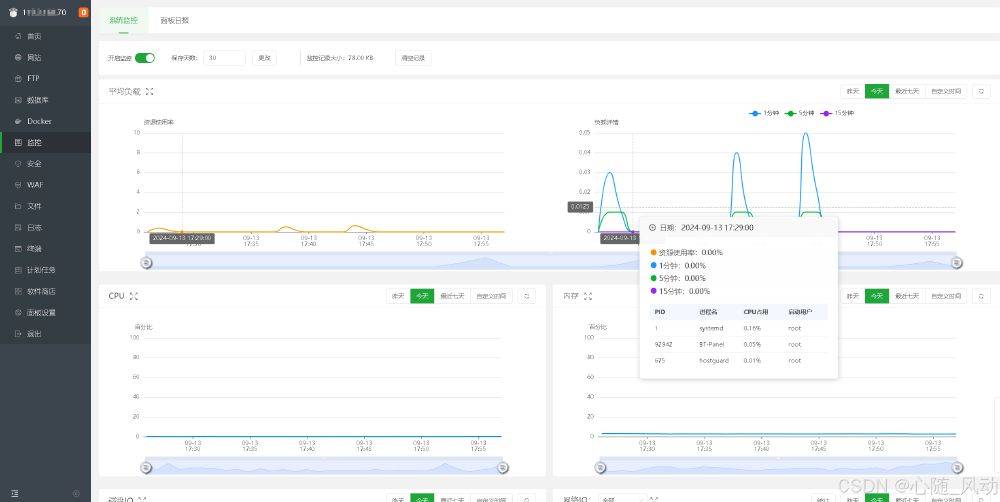Switch to the 面板日报 tab
Image resolution: width=1000 pixels, height=502 pixels.
(x=174, y=20)
